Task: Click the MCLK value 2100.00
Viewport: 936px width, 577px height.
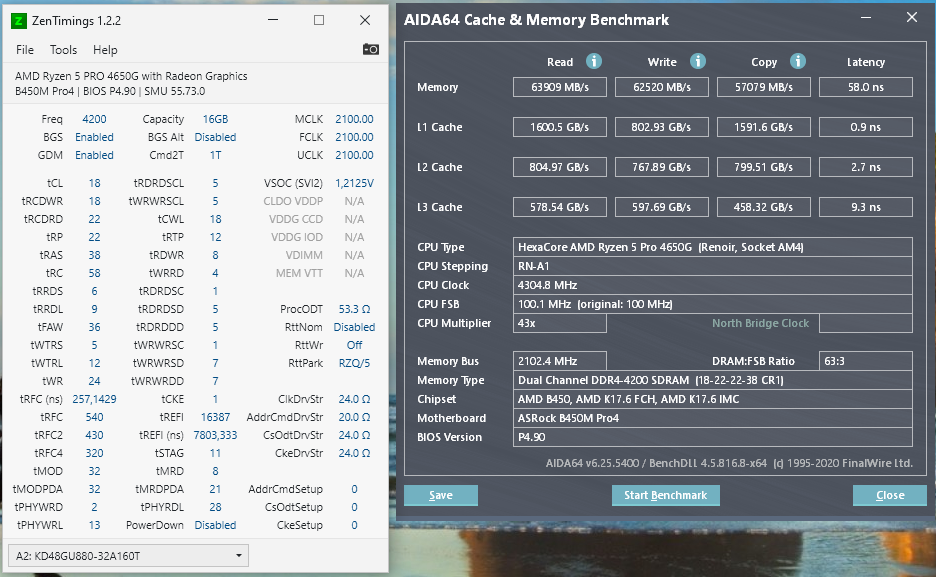Action: point(354,119)
